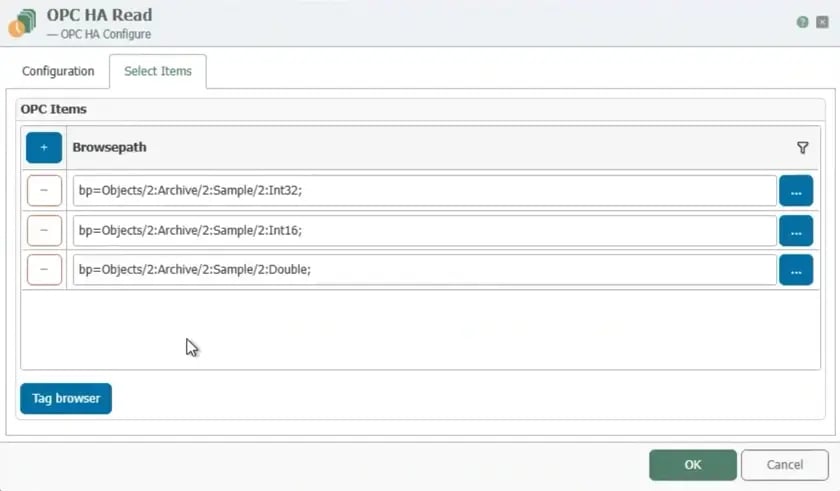Select the Select Items tab
This screenshot has height=491, width=840.
[157, 72]
